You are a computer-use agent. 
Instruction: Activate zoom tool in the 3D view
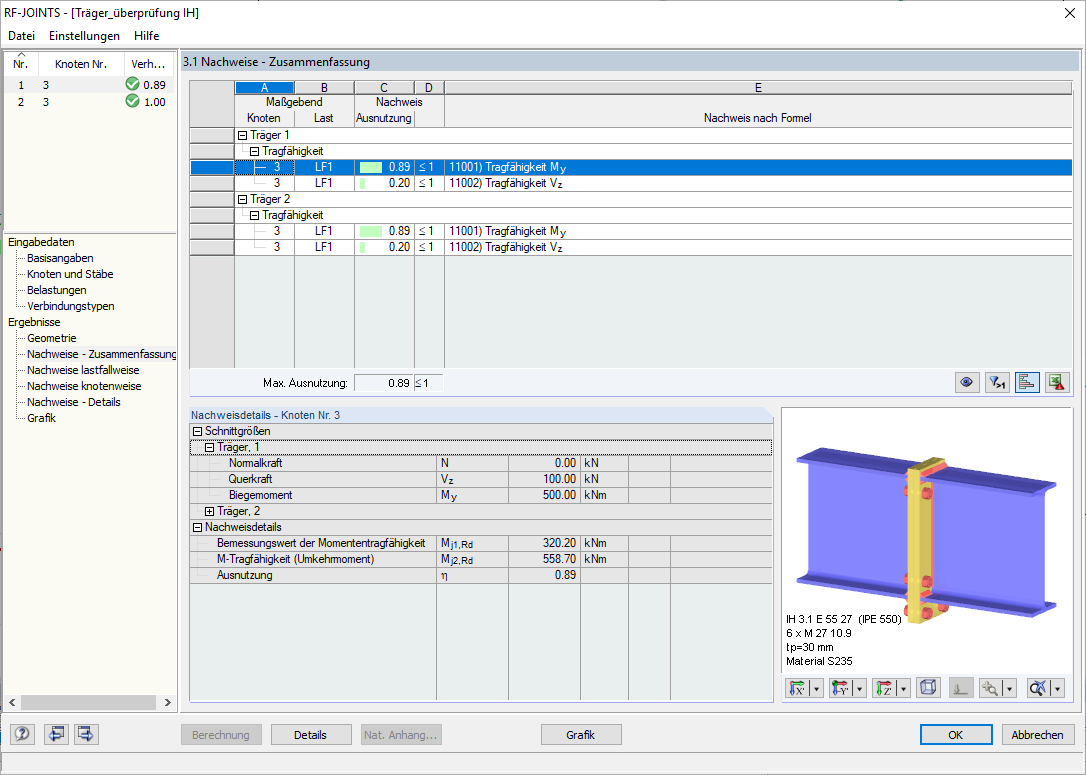[x=992, y=688]
